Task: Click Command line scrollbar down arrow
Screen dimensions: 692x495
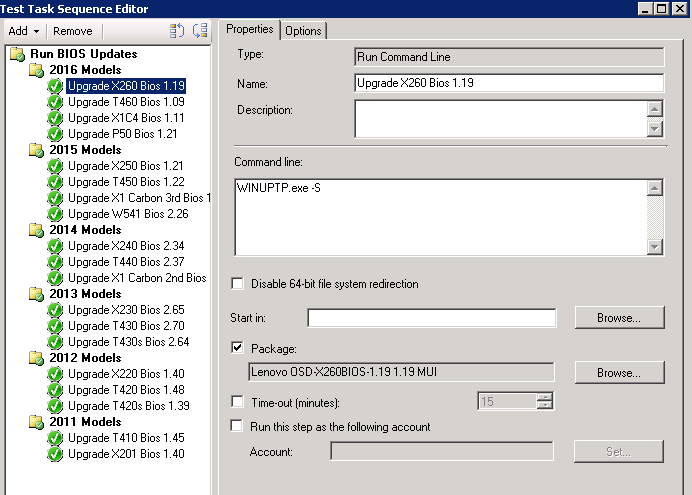Action: 655,247
